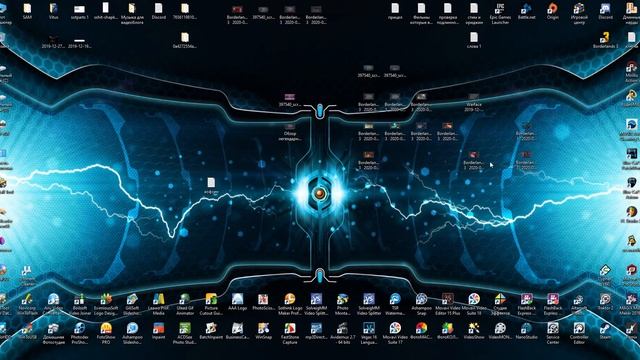Launch the Picture Cutout Guide shortcut
The width and height of the screenshot is (640, 360).
tap(211, 304)
